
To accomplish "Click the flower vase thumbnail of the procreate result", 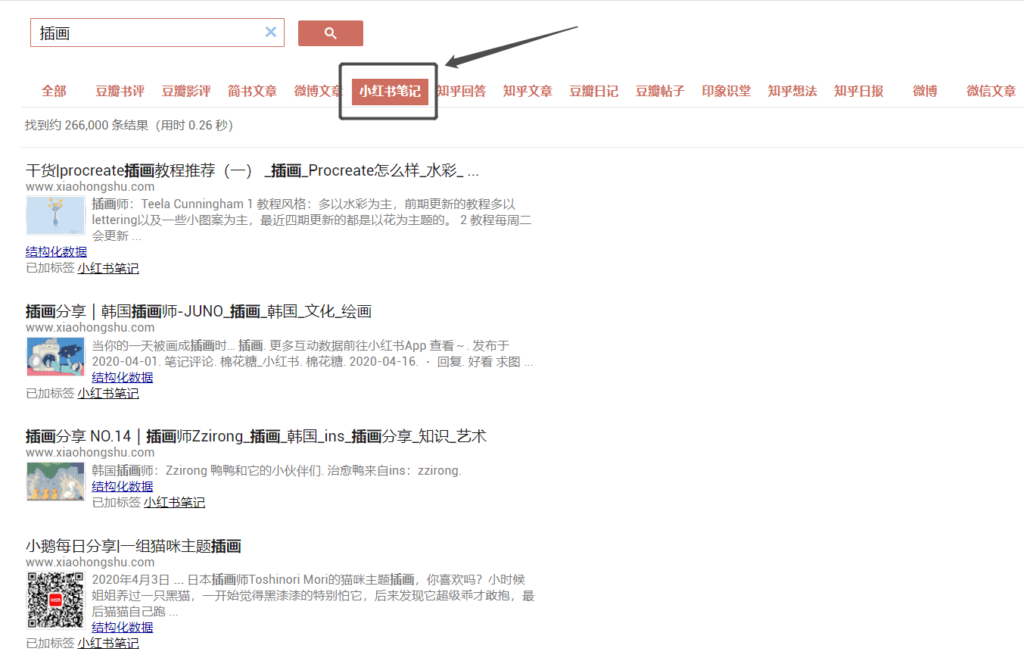I will tap(56, 216).
